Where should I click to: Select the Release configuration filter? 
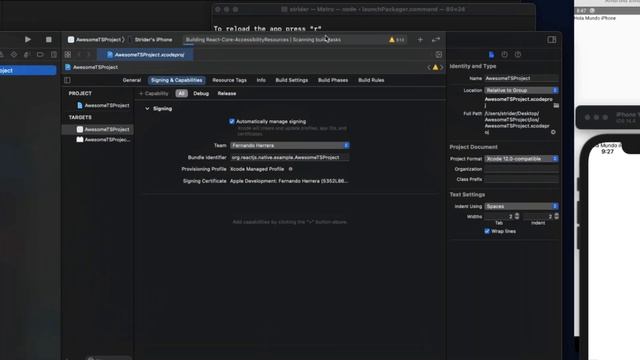click(227, 93)
